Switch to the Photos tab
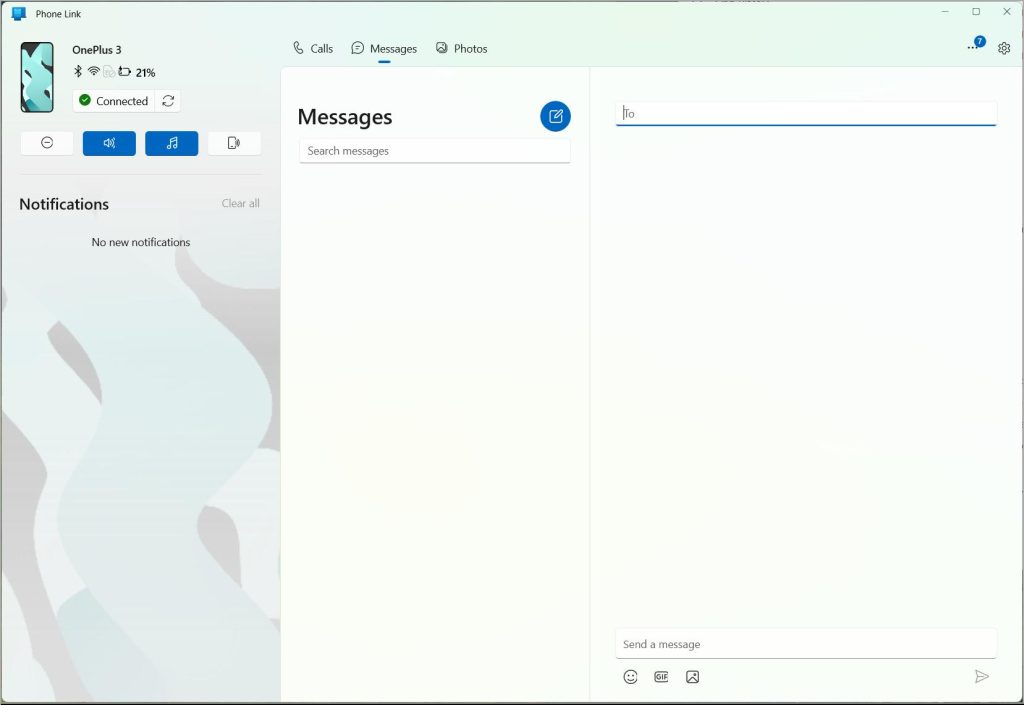 (x=461, y=47)
